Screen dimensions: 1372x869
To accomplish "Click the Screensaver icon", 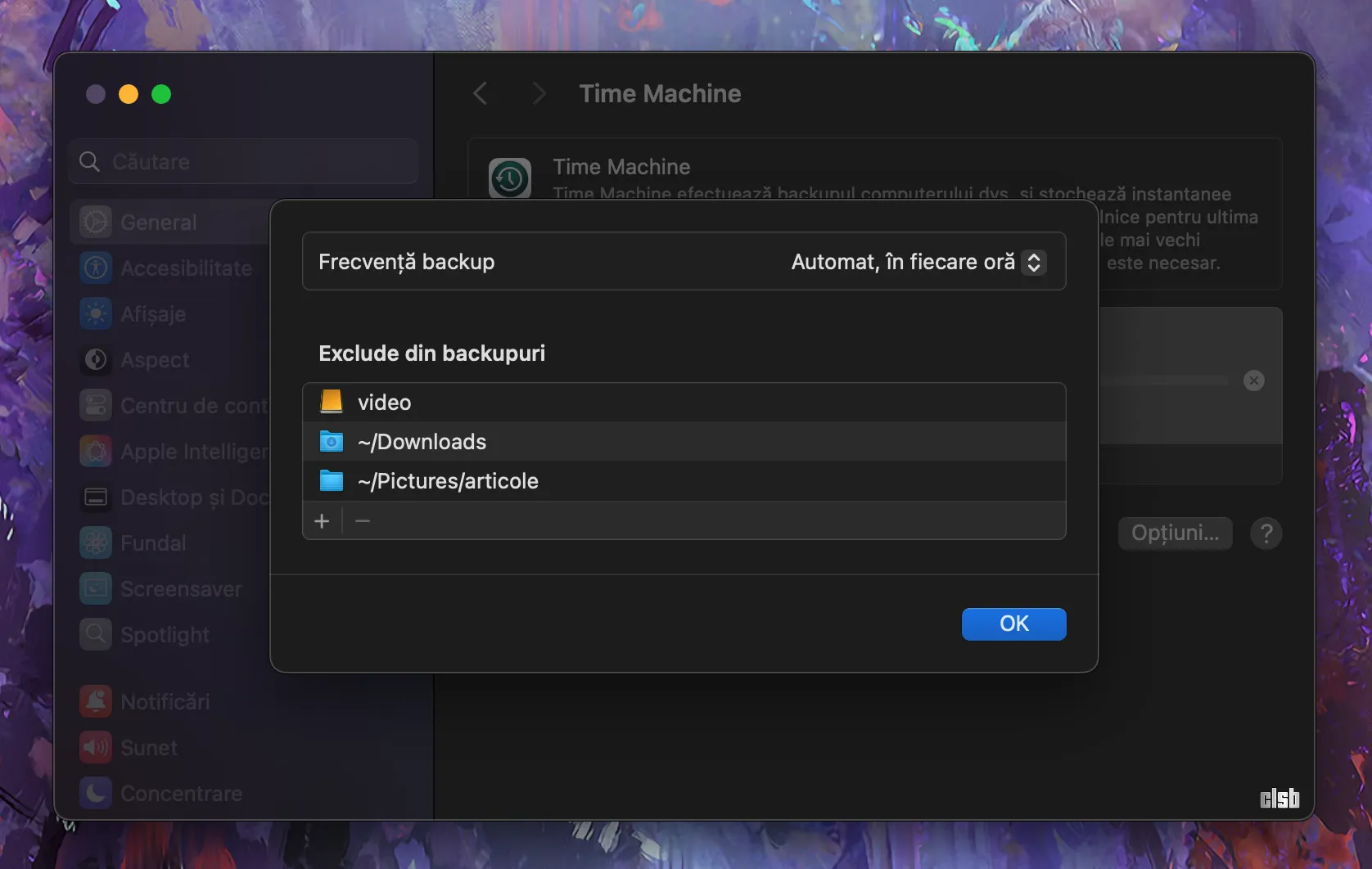I will [x=96, y=588].
